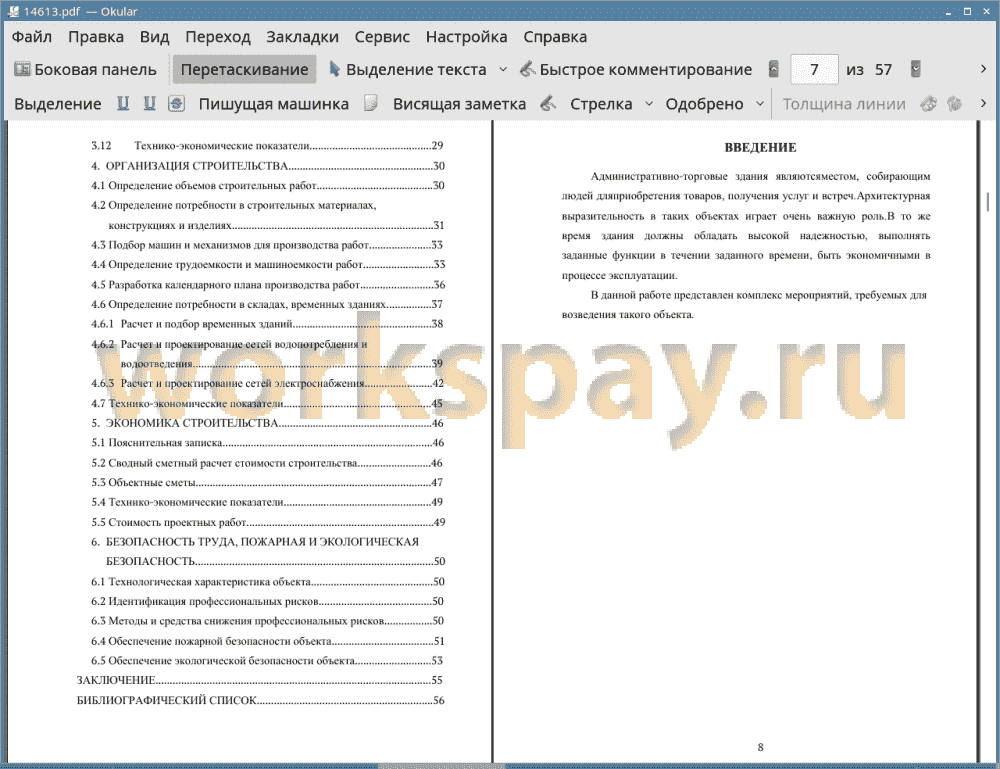The height and width of the screenshot is (769, 1000).
Task: Open the Переход menu
Action: click(217, 37)
